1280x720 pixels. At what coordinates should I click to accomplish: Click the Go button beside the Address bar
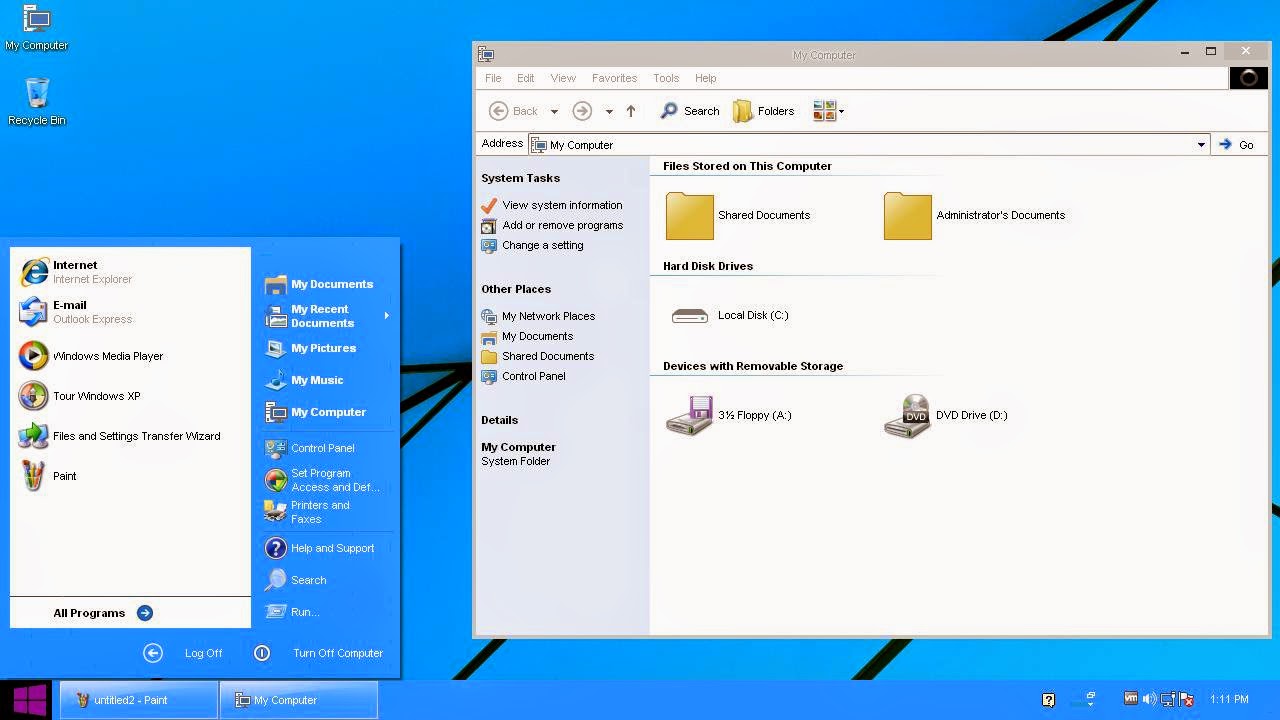click(1236, 145)
